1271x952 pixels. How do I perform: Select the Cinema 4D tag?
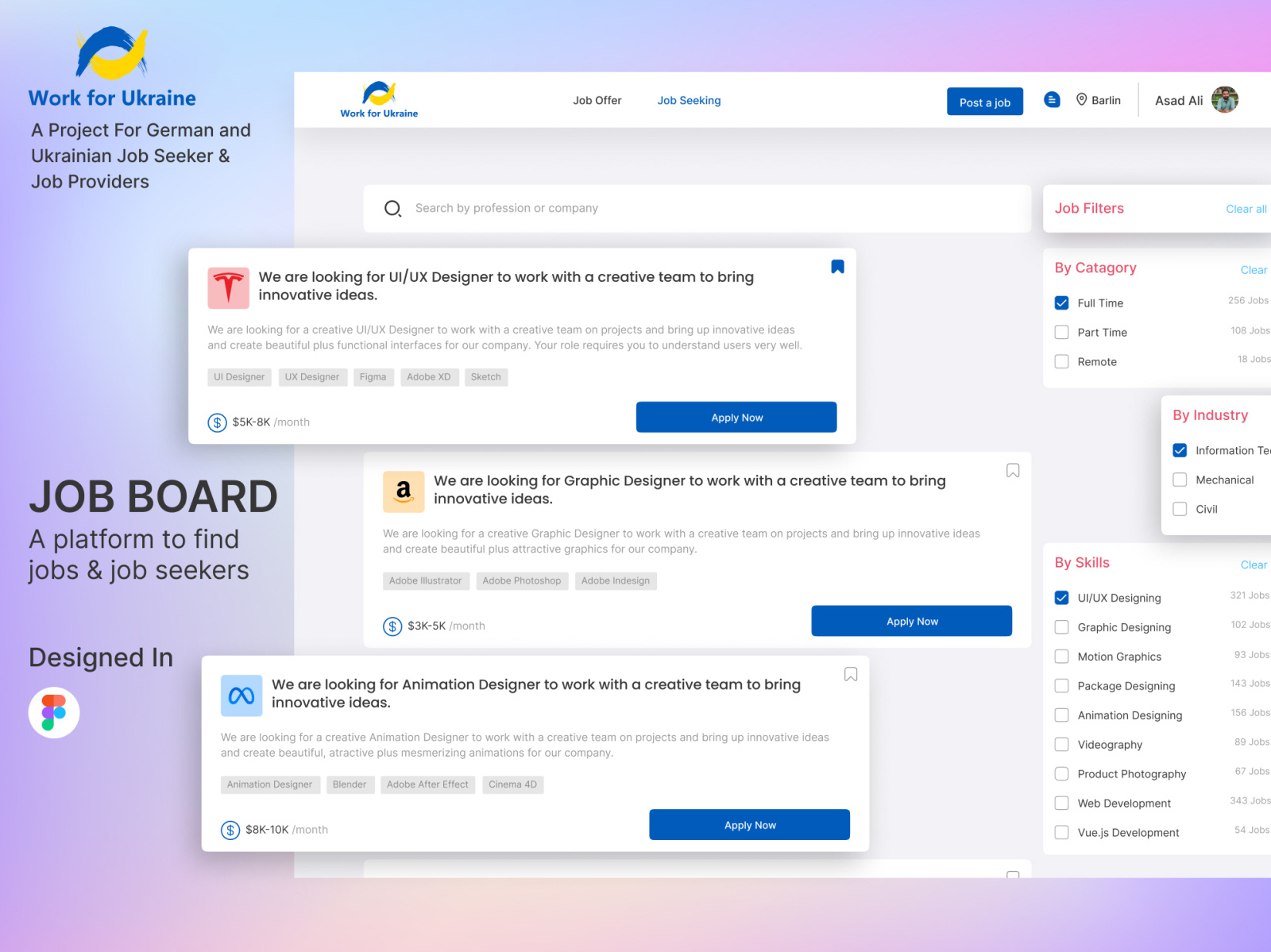[x=512, y=784]
